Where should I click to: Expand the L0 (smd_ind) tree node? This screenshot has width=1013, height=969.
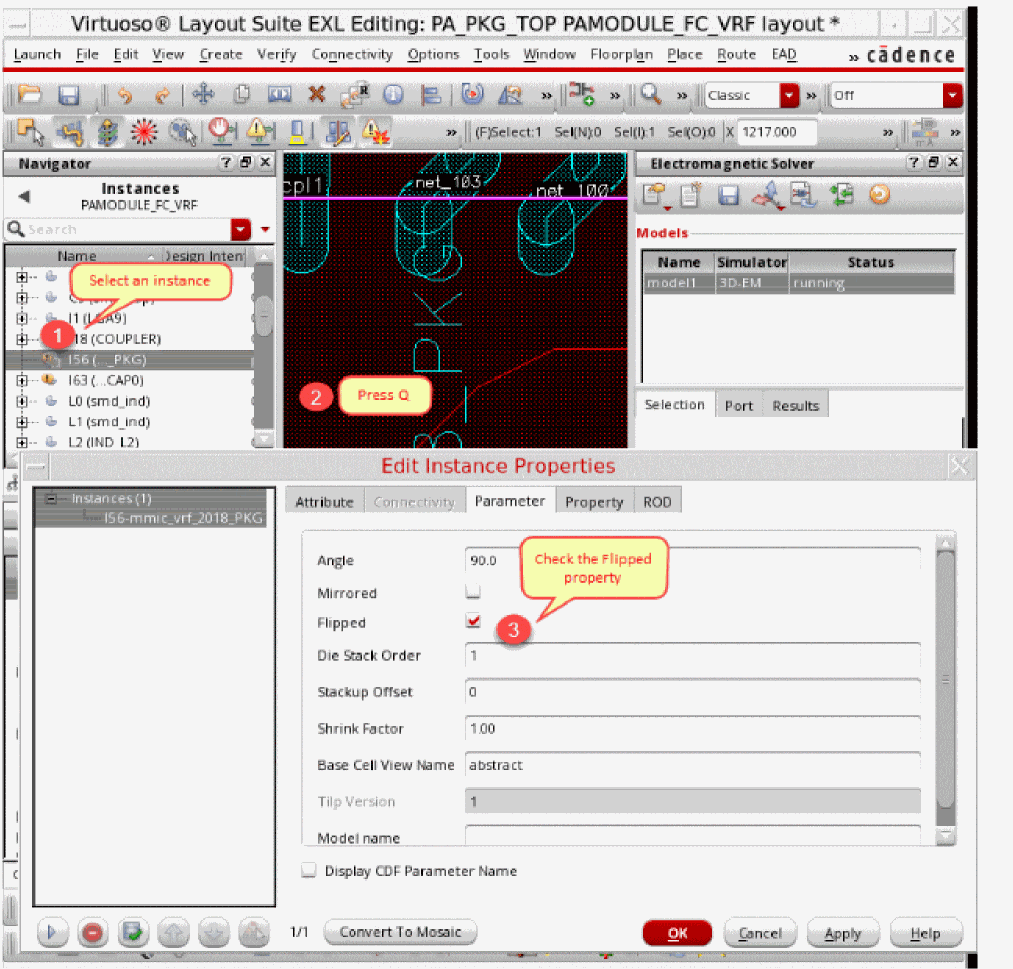tap(22, 402)
